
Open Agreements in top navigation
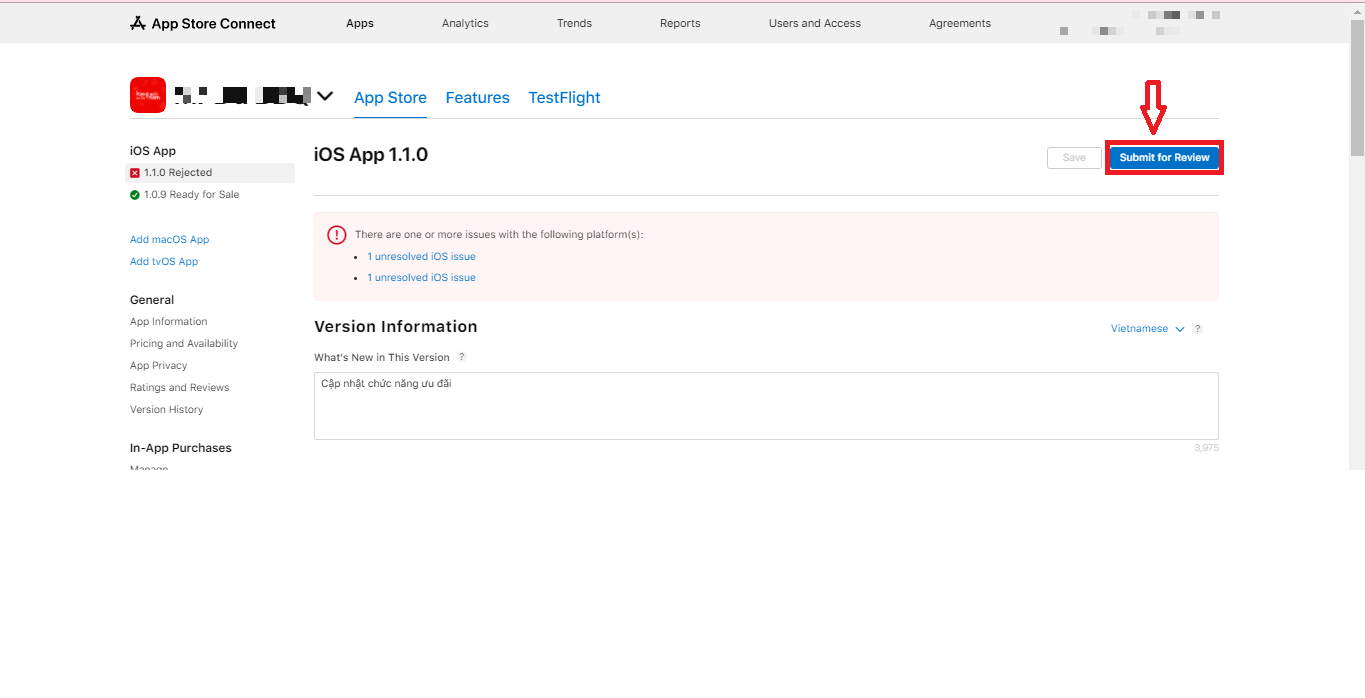point(960,23)
